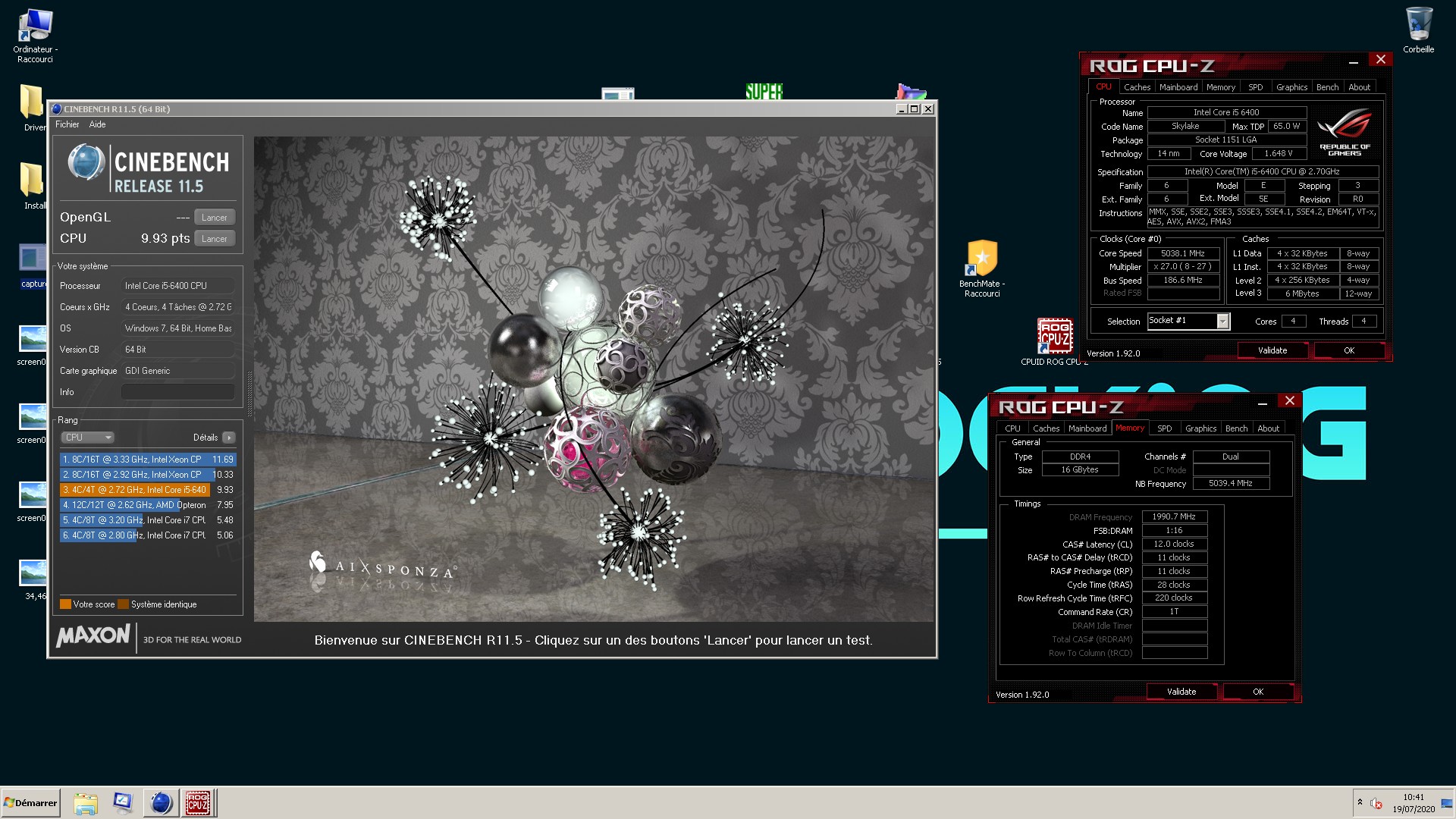Click the Republic of Gamers logo

tap(1345, 133)
